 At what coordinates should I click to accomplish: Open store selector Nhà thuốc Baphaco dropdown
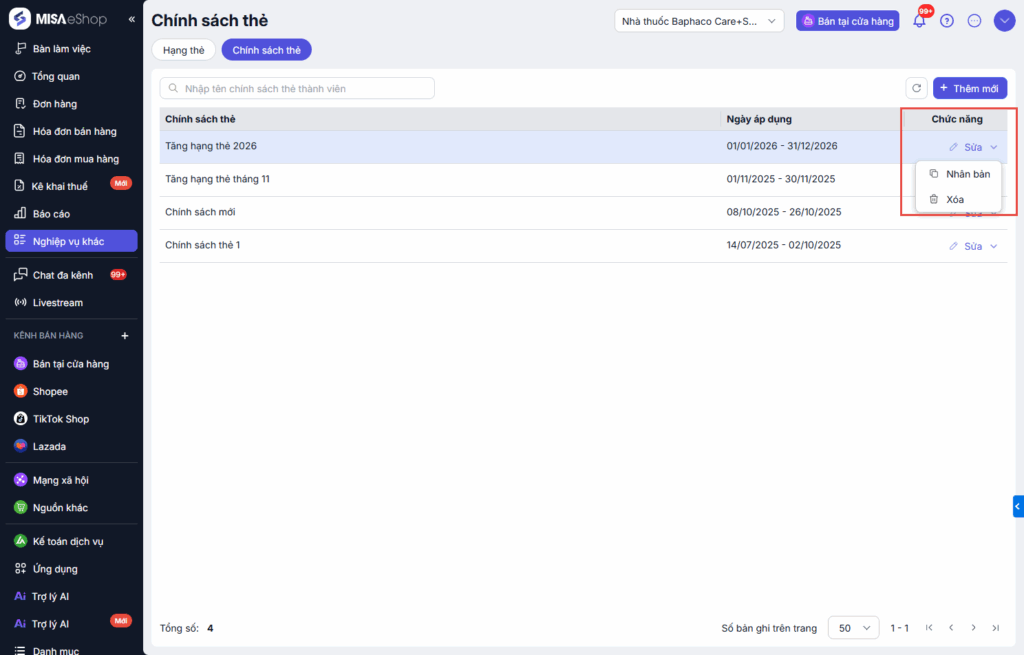click(x=699, y=21)
